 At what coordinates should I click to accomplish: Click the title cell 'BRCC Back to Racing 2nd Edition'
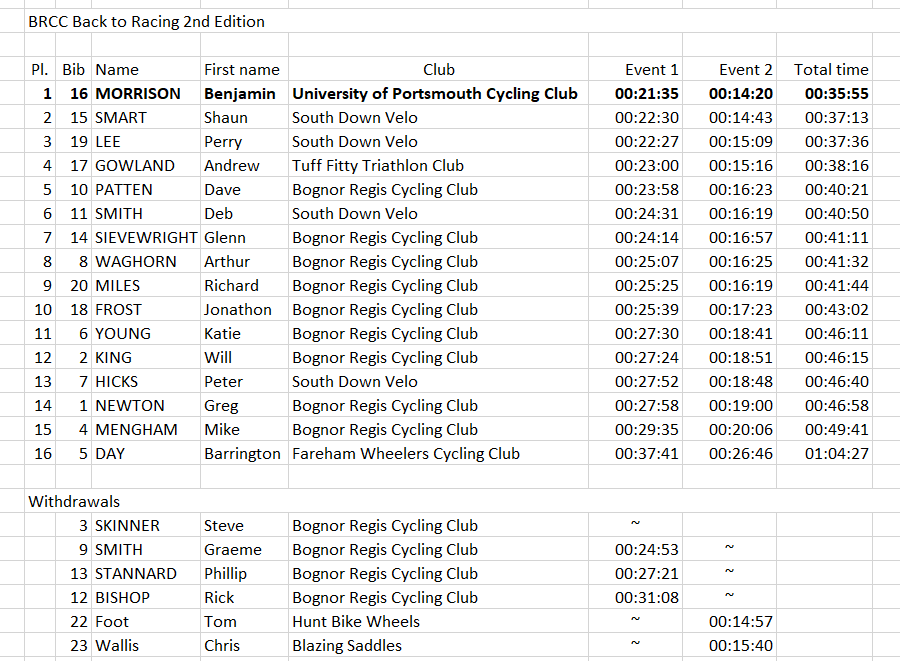point(146,21)
